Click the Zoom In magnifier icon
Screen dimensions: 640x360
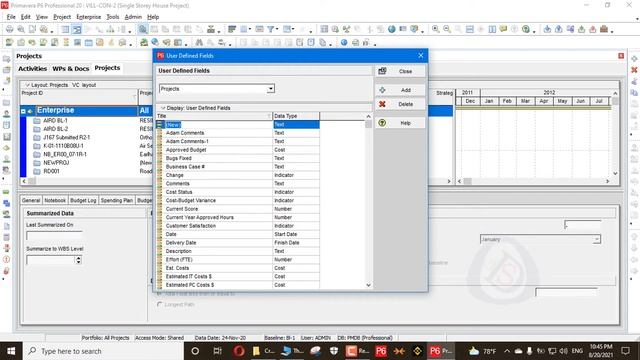point(436,29)
